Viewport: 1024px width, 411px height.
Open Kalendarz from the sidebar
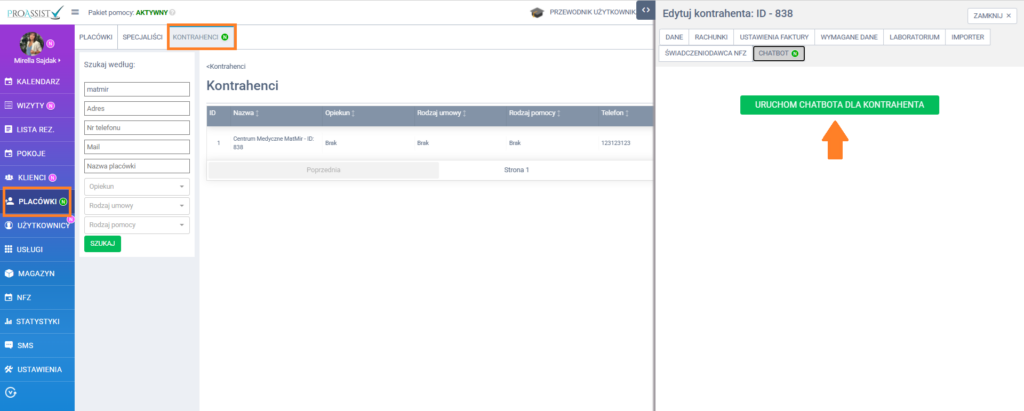point(37,81)
